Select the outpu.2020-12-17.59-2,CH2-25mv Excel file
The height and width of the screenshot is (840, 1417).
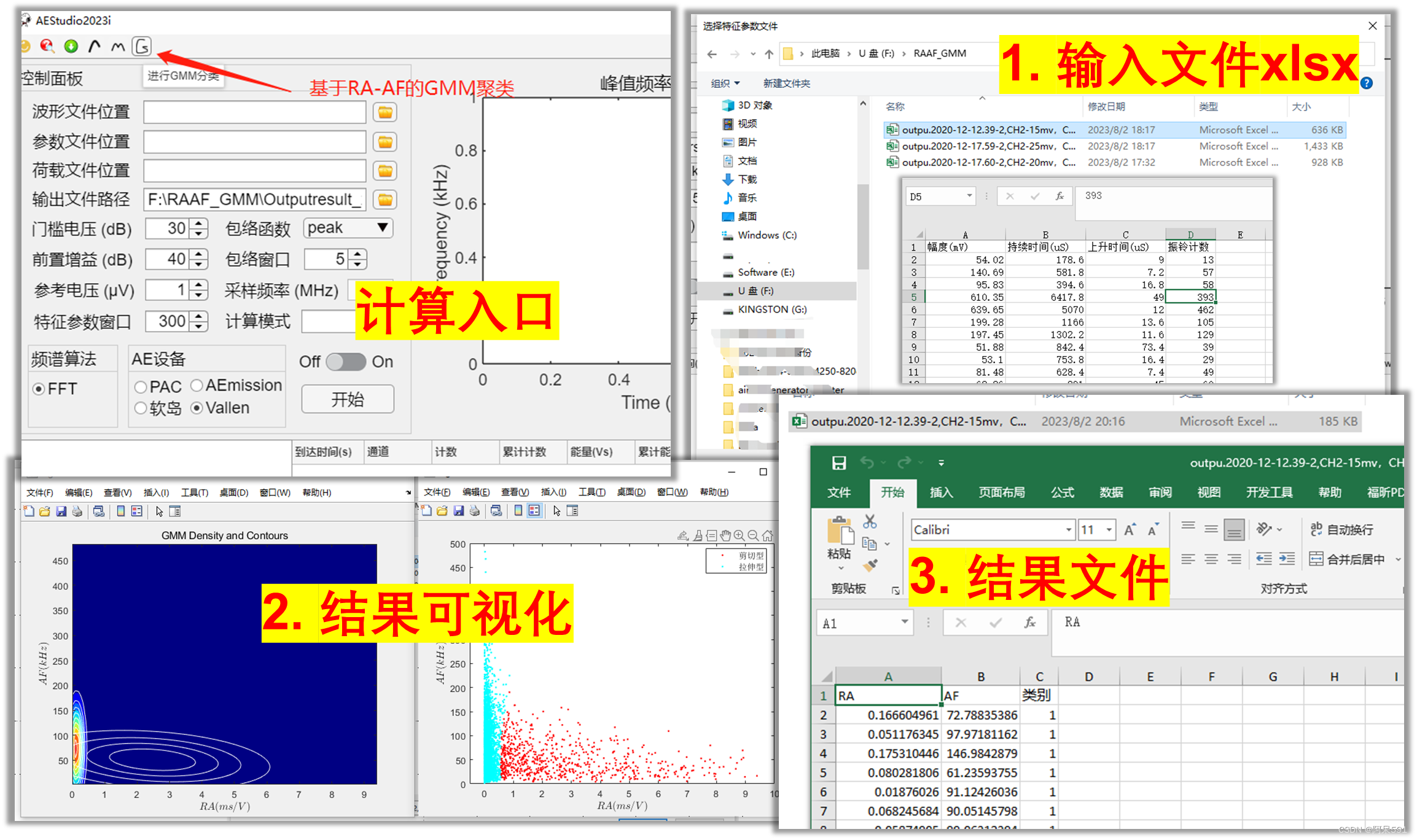[988, 146]
